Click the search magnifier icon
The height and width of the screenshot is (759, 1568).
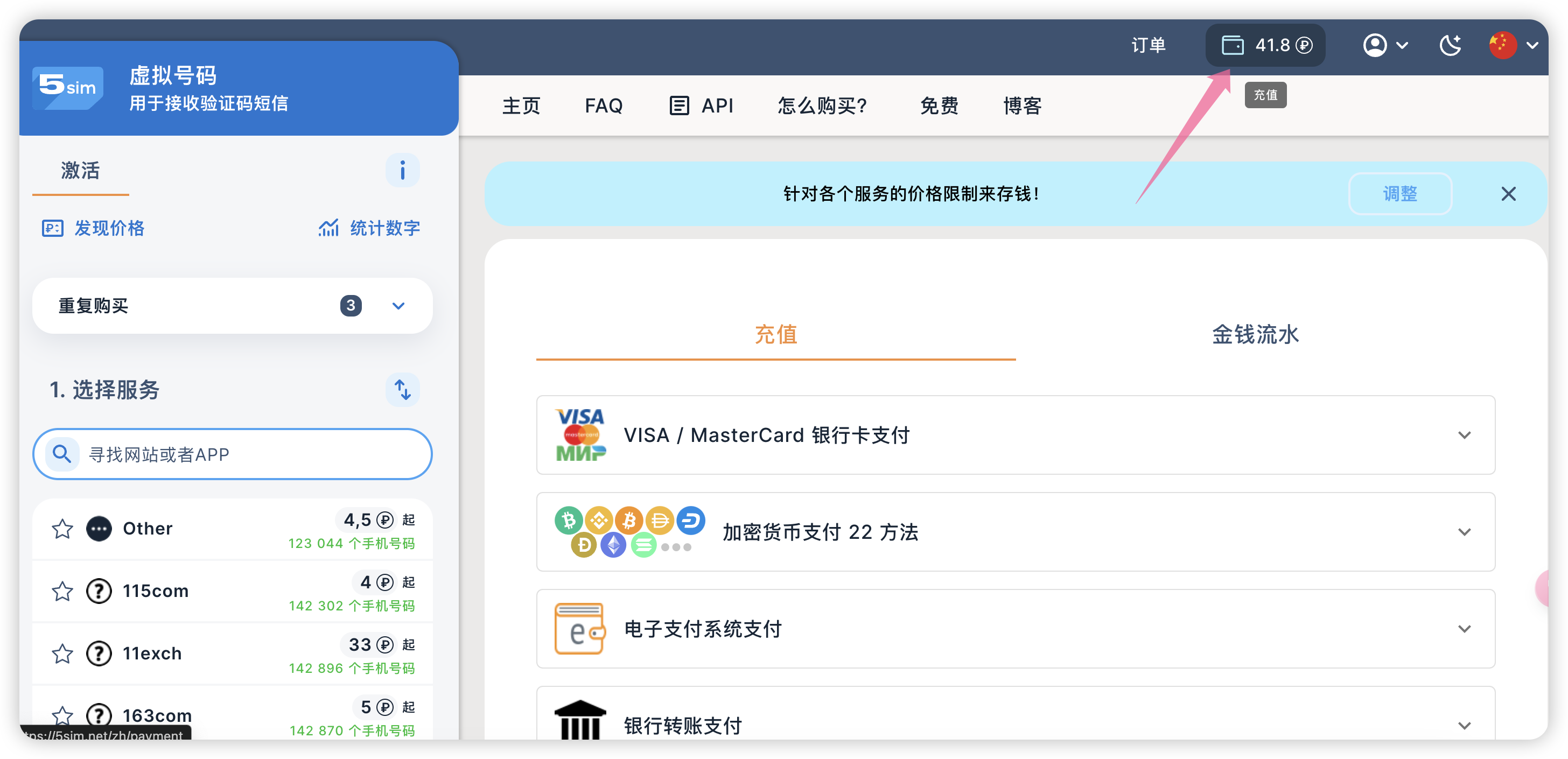coord(61,454)
